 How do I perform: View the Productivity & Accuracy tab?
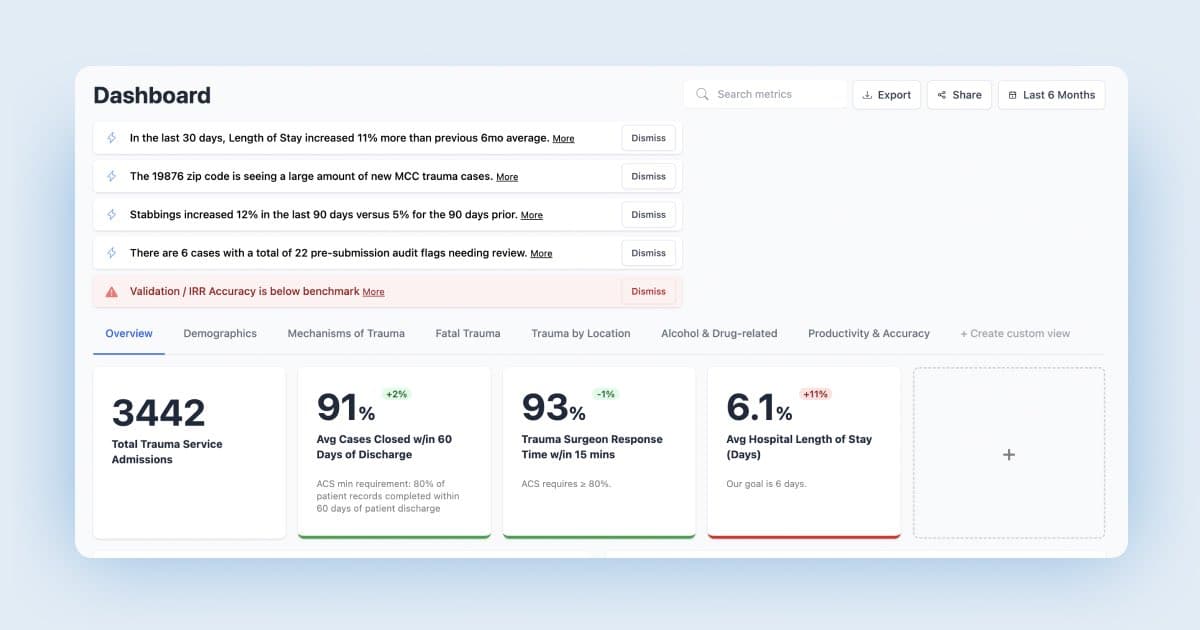point(868,333)
